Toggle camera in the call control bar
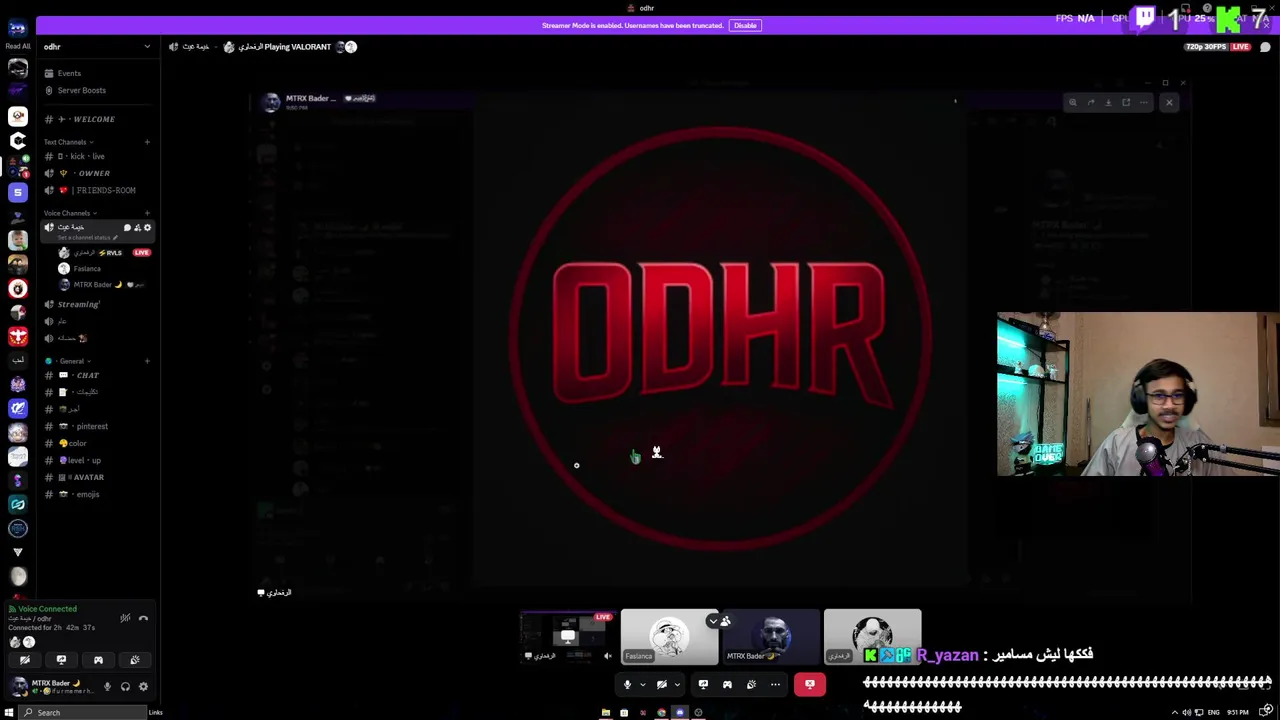Screen dimensions: 1280x720 (661, 685)
